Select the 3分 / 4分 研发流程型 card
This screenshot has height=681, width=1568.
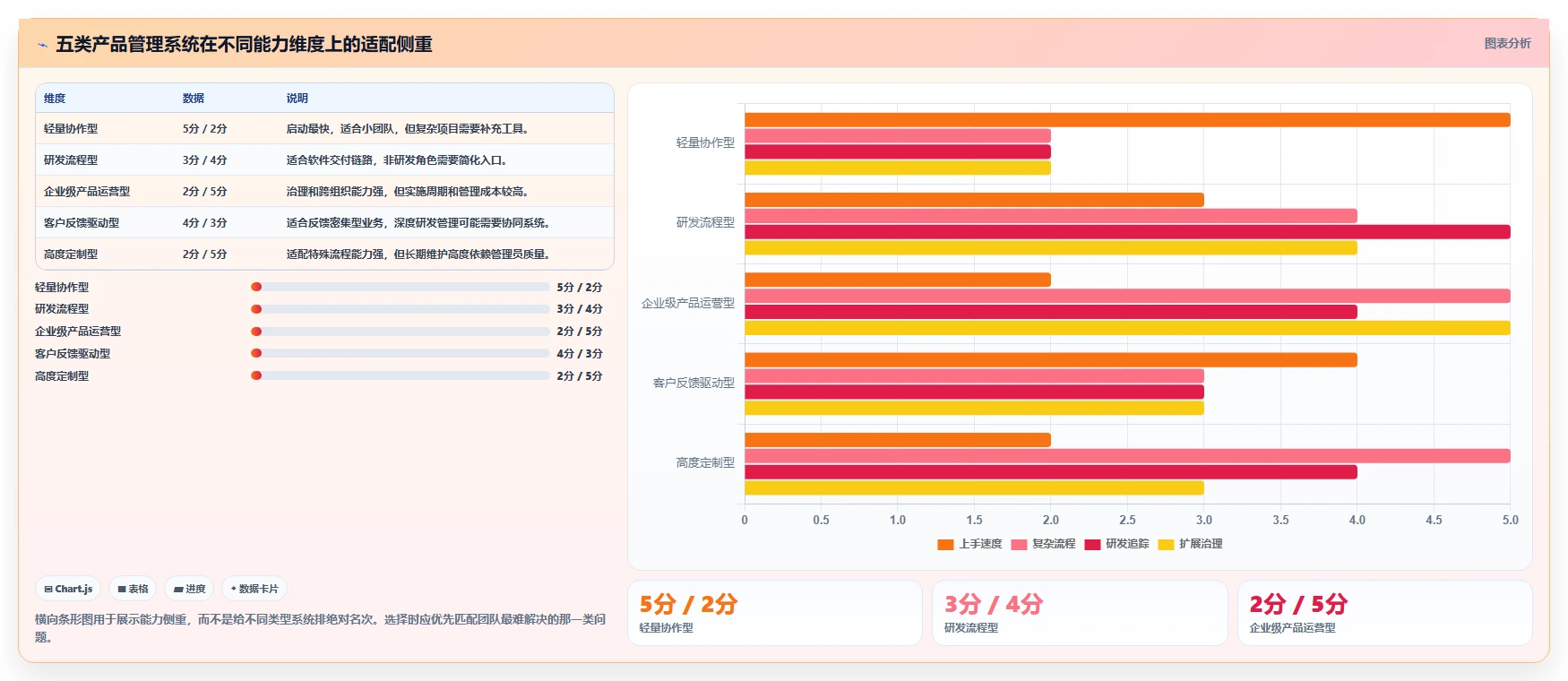click(x=1080, y=613)
